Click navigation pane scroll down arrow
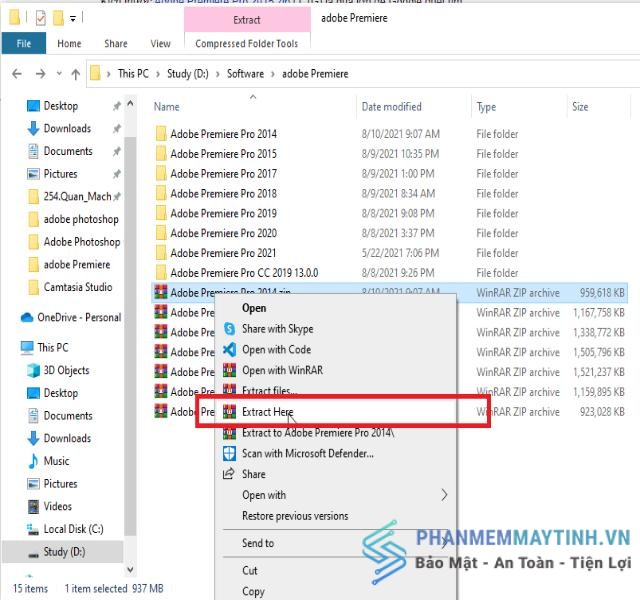The height and width of the screenshot is (600, 640). point(130,569)
